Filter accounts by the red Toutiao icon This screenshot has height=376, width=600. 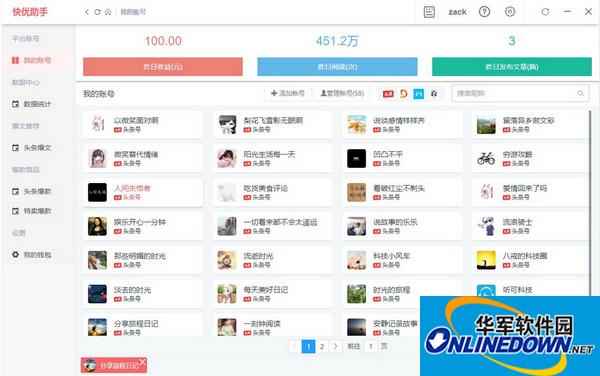pos(388,94)
